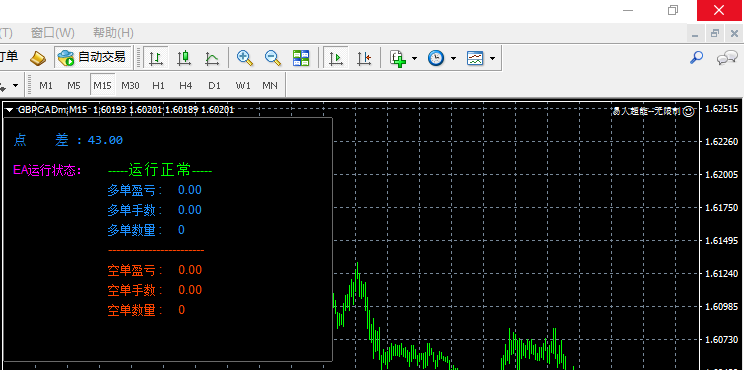The image size is (744, 370).
Task: Zoom out on the chart
Action: (273, 58)
